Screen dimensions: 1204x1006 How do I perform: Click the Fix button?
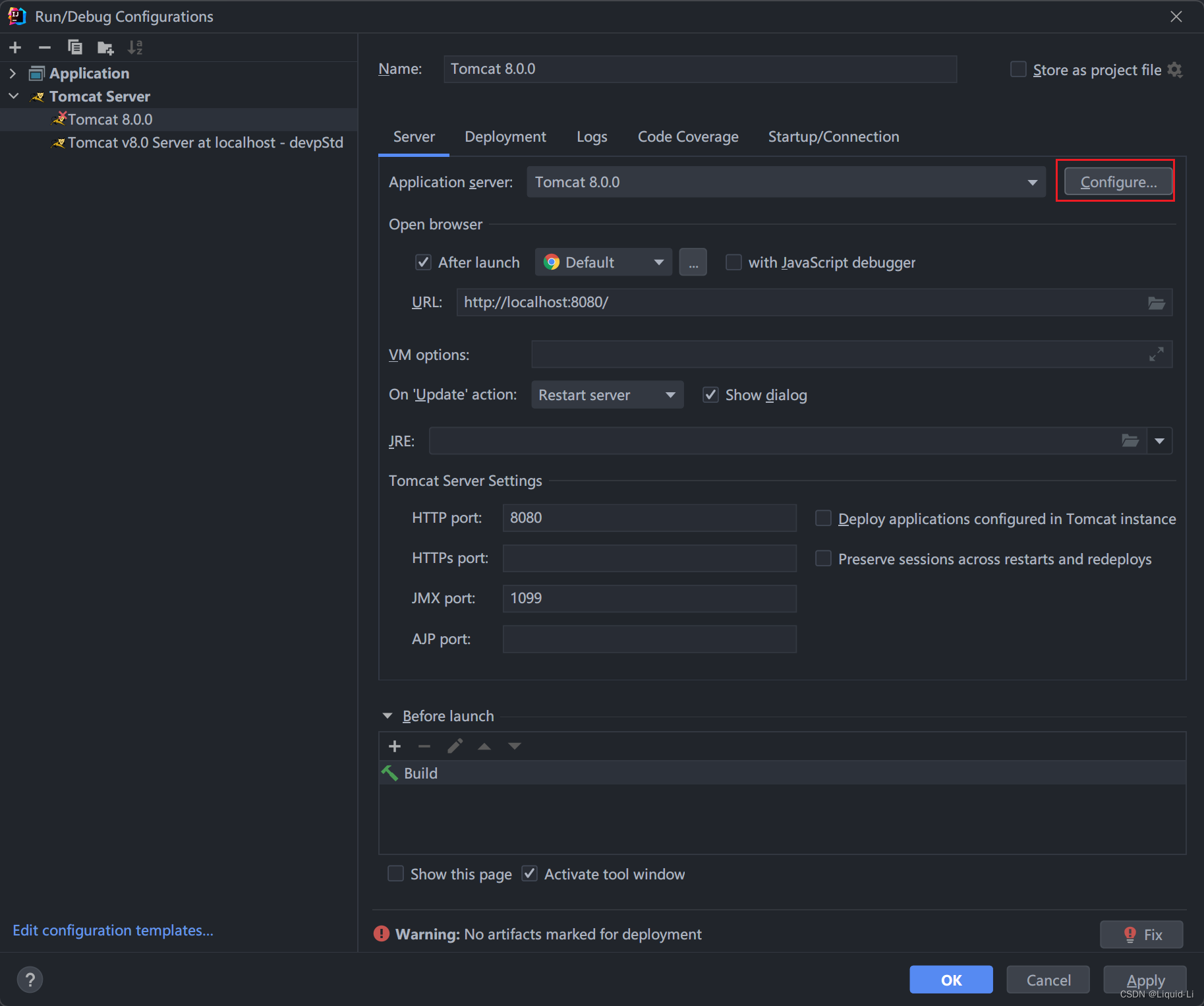(x=1141, y=934)
